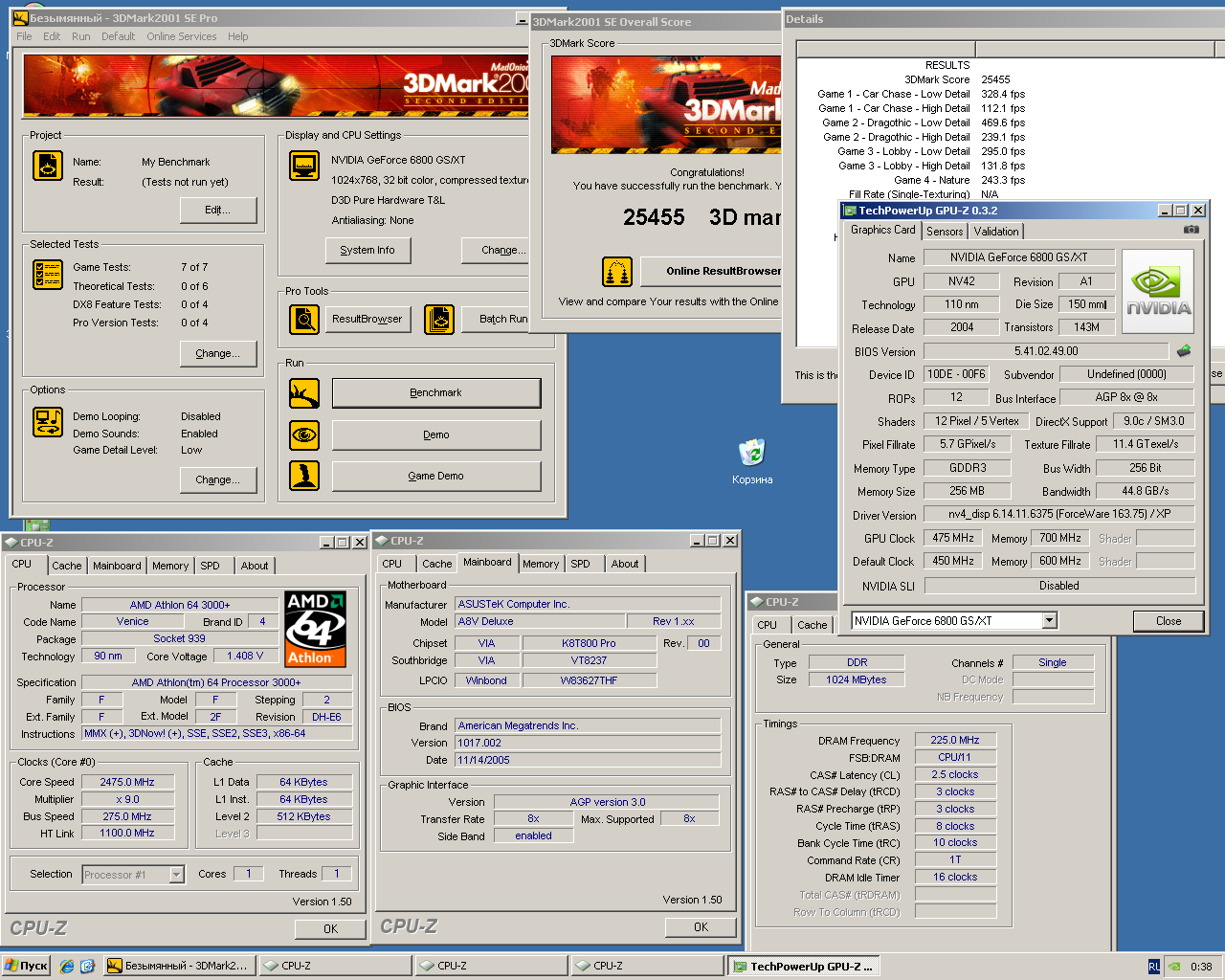Click the Benchmark runner icon
The image size is (1225, 980).
tap(304, 392)
